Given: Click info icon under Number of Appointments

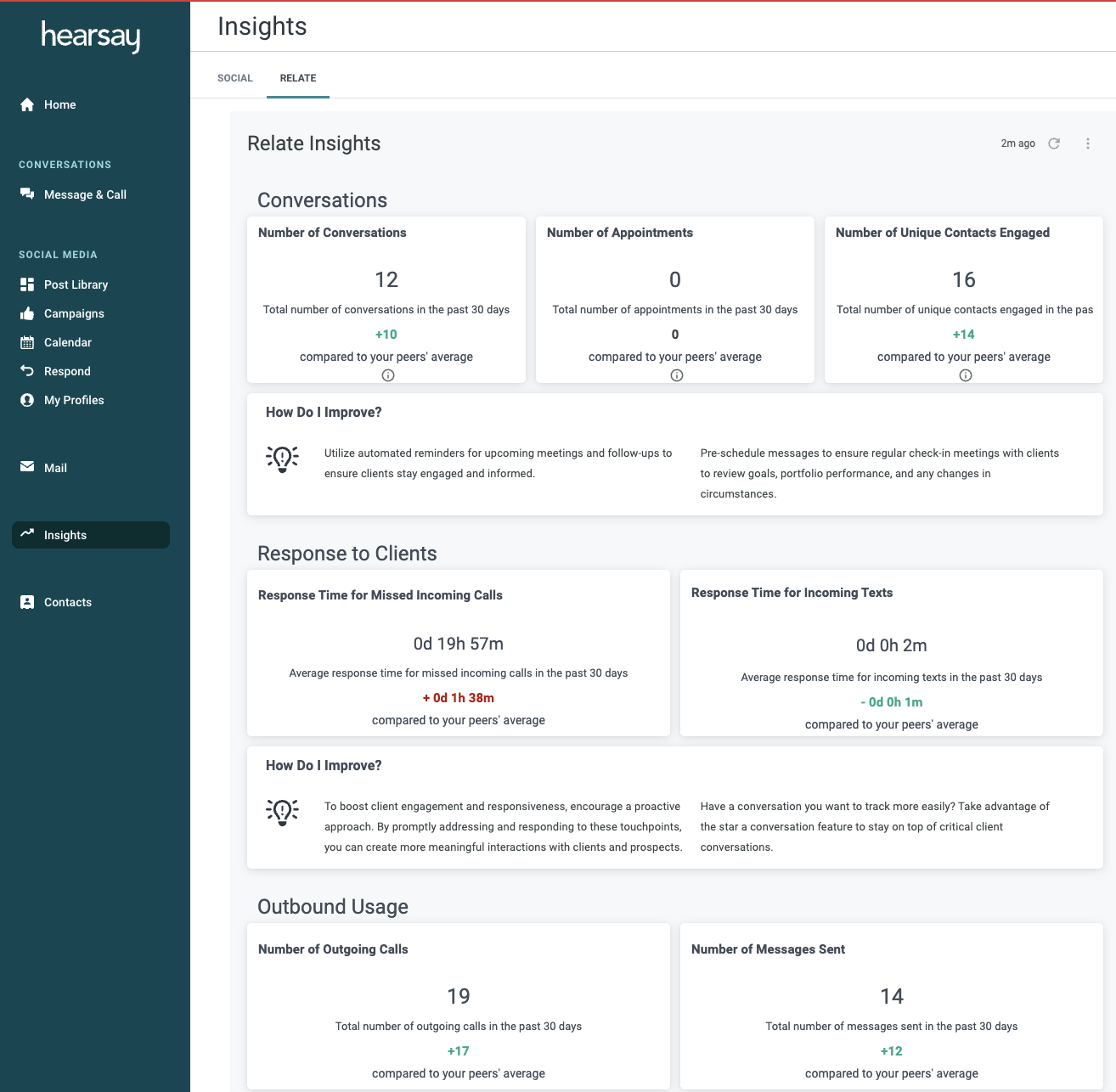Looking at the screenshot, I should click(677, 375).
